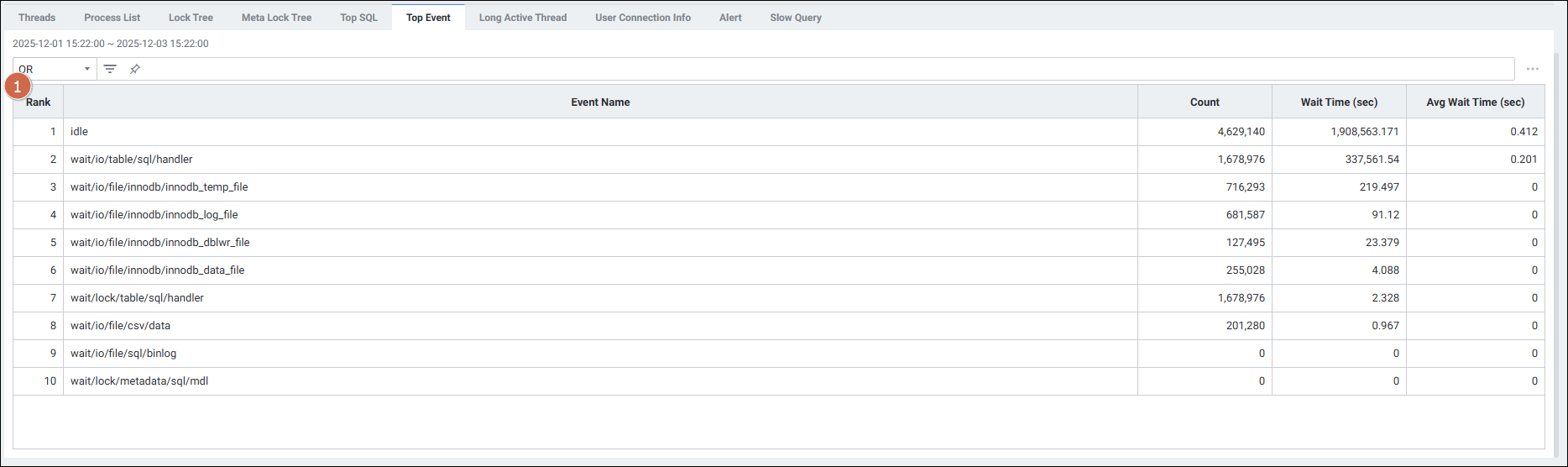Open the OR condition dropdown
The height and width of the screenshot is (467, 1568).
point(55,69)
